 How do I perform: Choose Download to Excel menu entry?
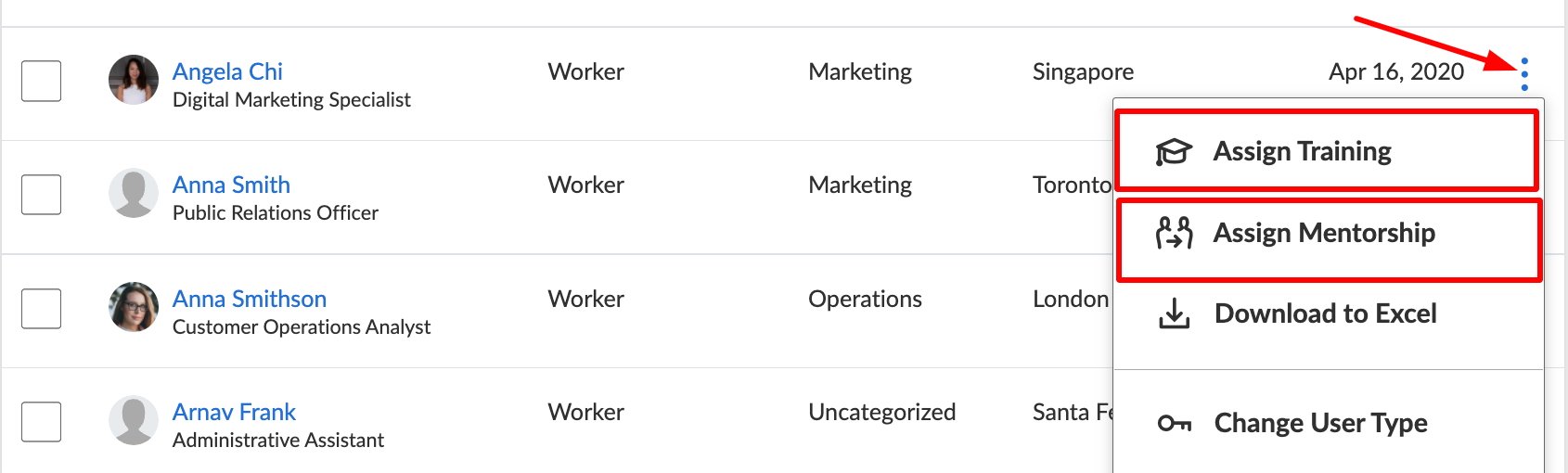pyautogui.click(x=1329, y=313)
